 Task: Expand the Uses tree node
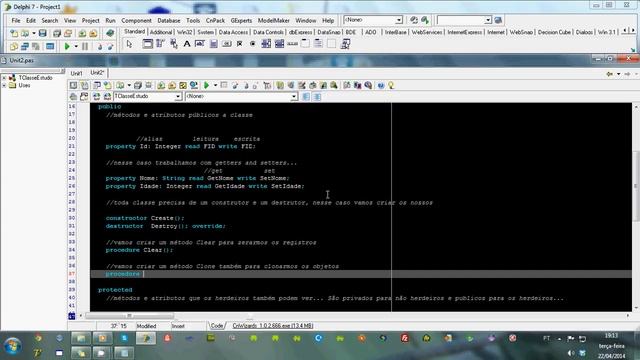4,86
